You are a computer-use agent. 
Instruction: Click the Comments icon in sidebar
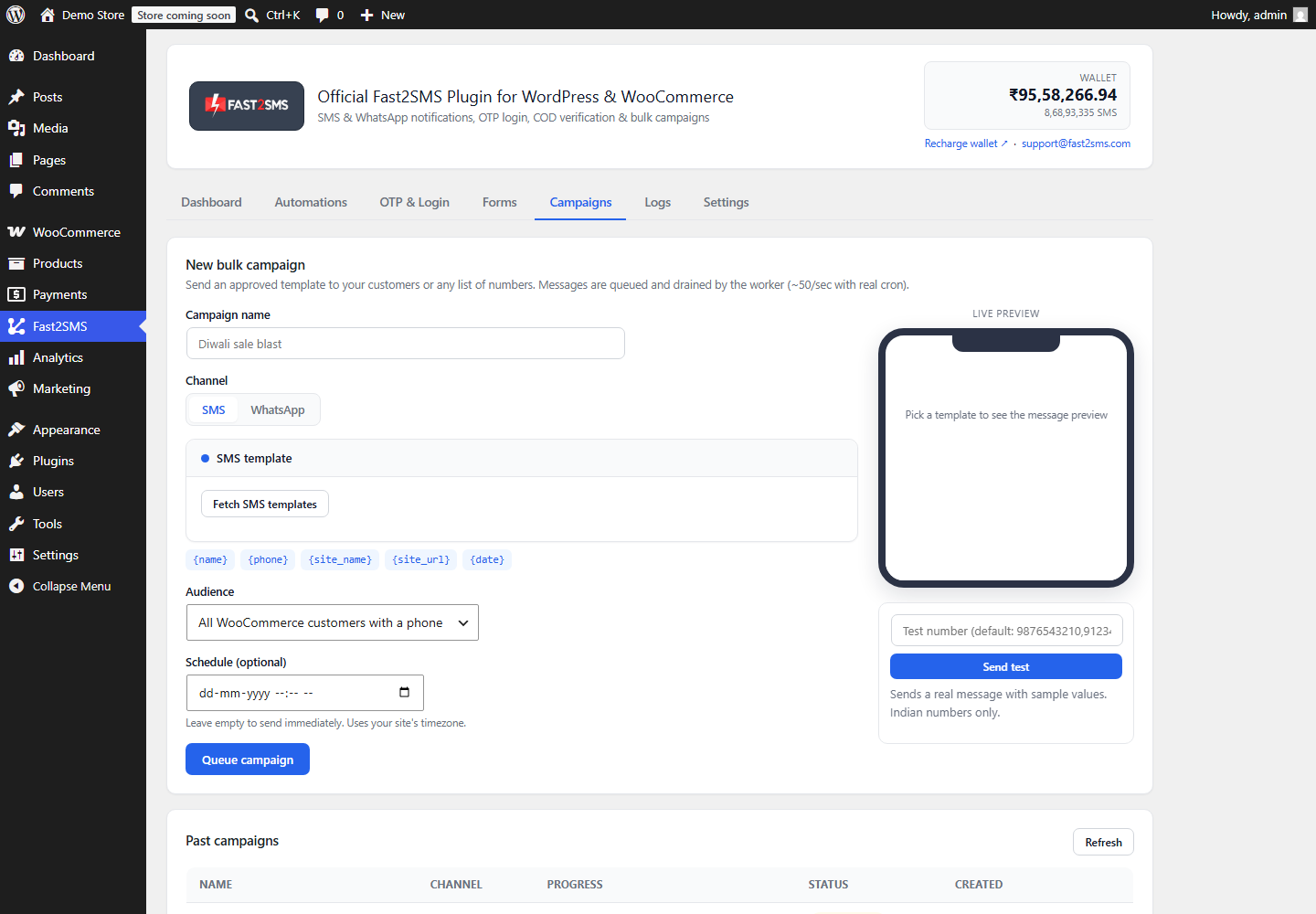[x=16, y=191]
